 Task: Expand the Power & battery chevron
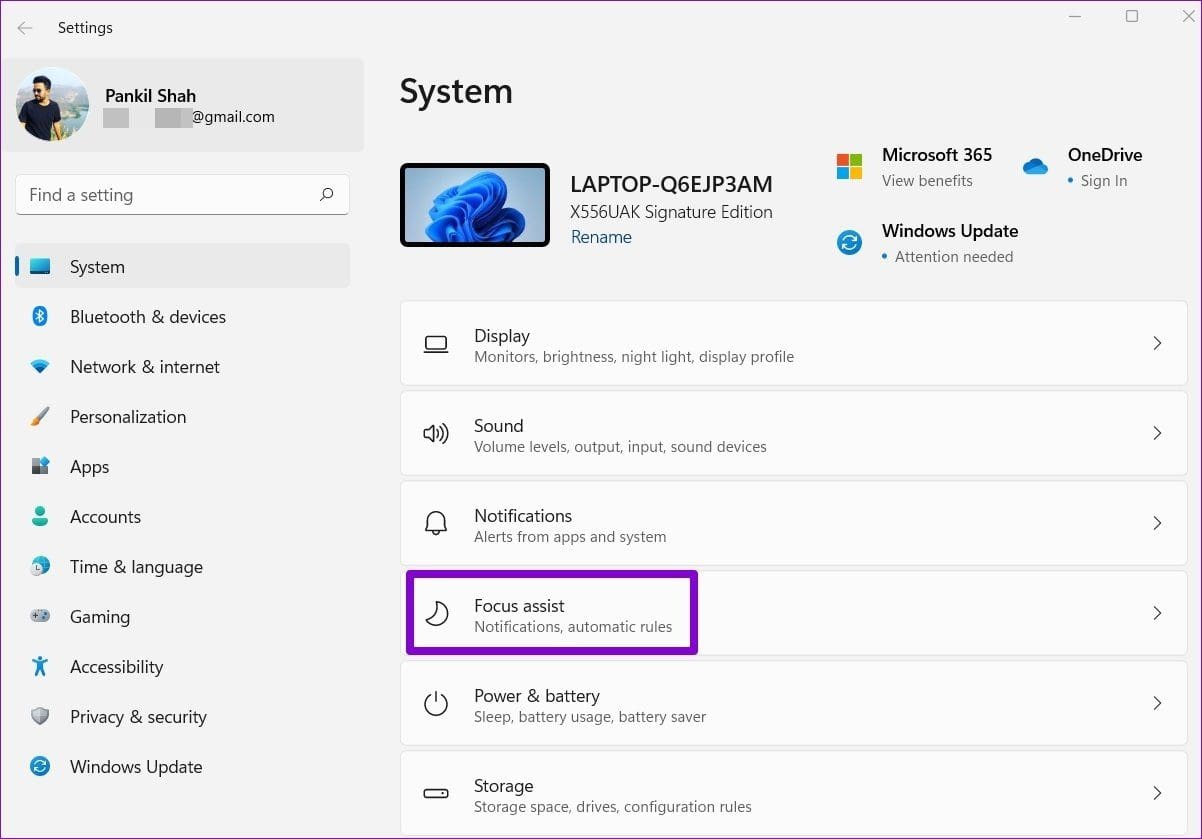[x=1157, y=703]
